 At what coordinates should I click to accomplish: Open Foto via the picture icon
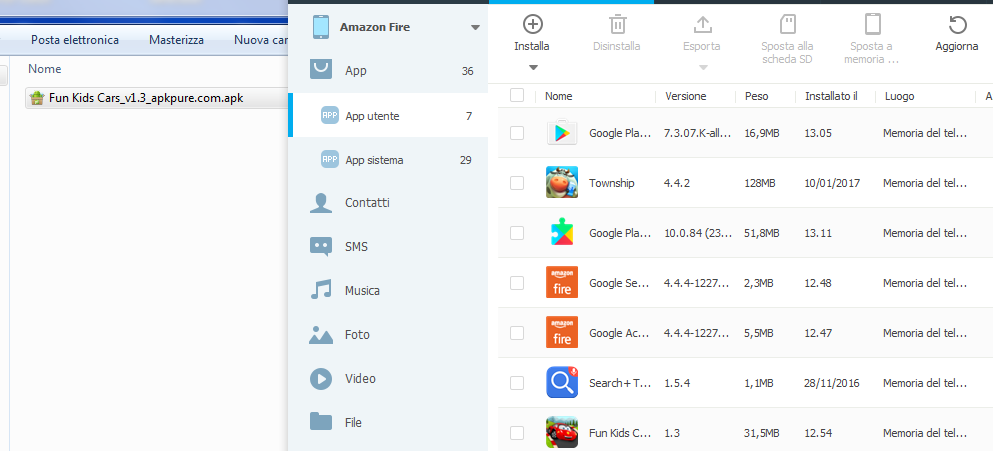(x=321, y=334)
